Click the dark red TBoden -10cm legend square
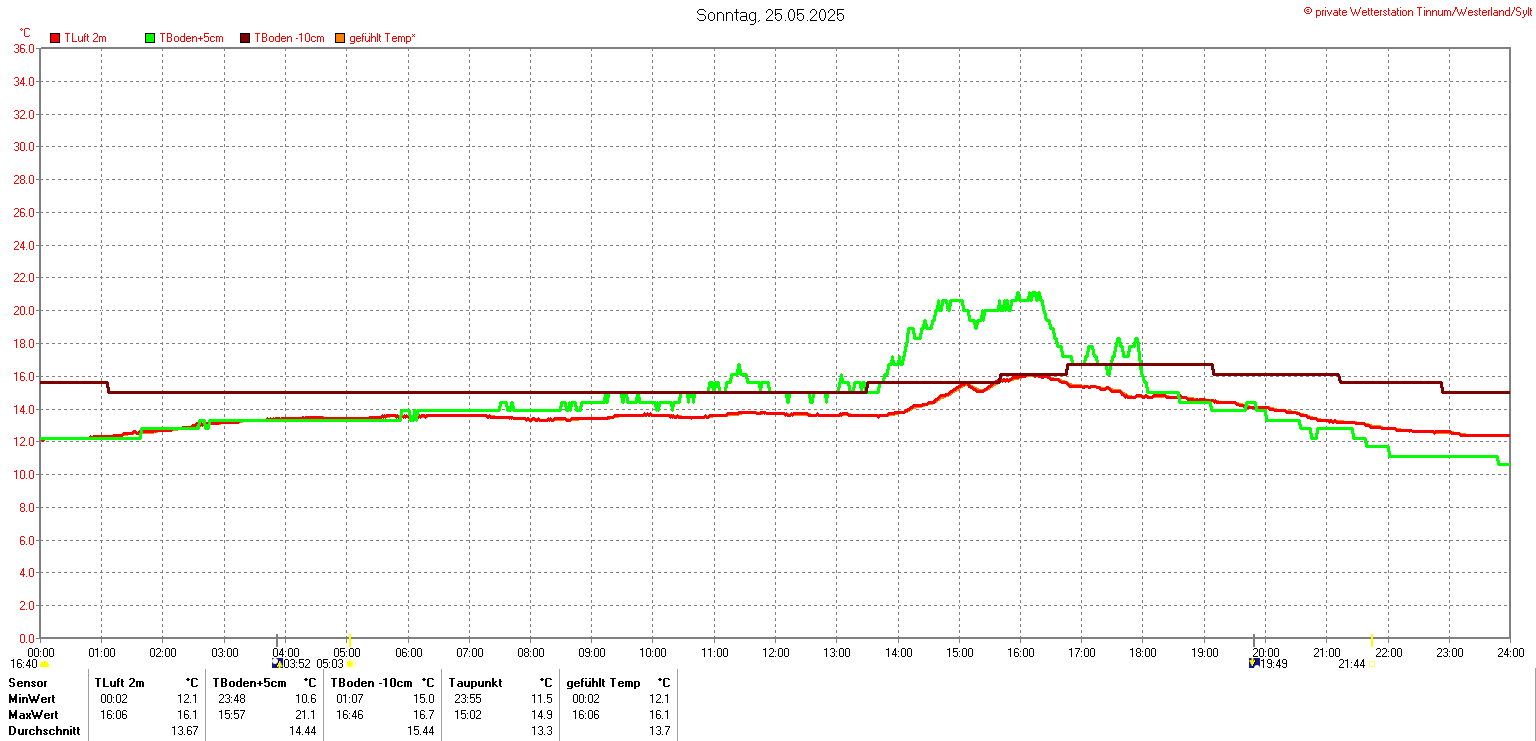 pos(245,38)
